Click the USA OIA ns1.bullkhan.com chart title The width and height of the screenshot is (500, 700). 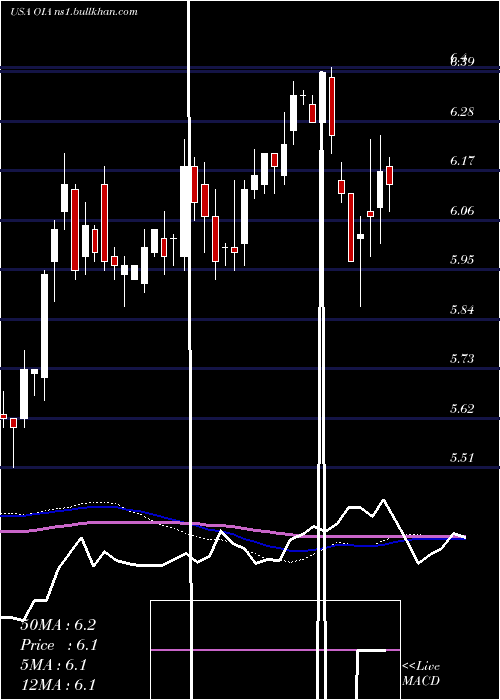(74, 12)
